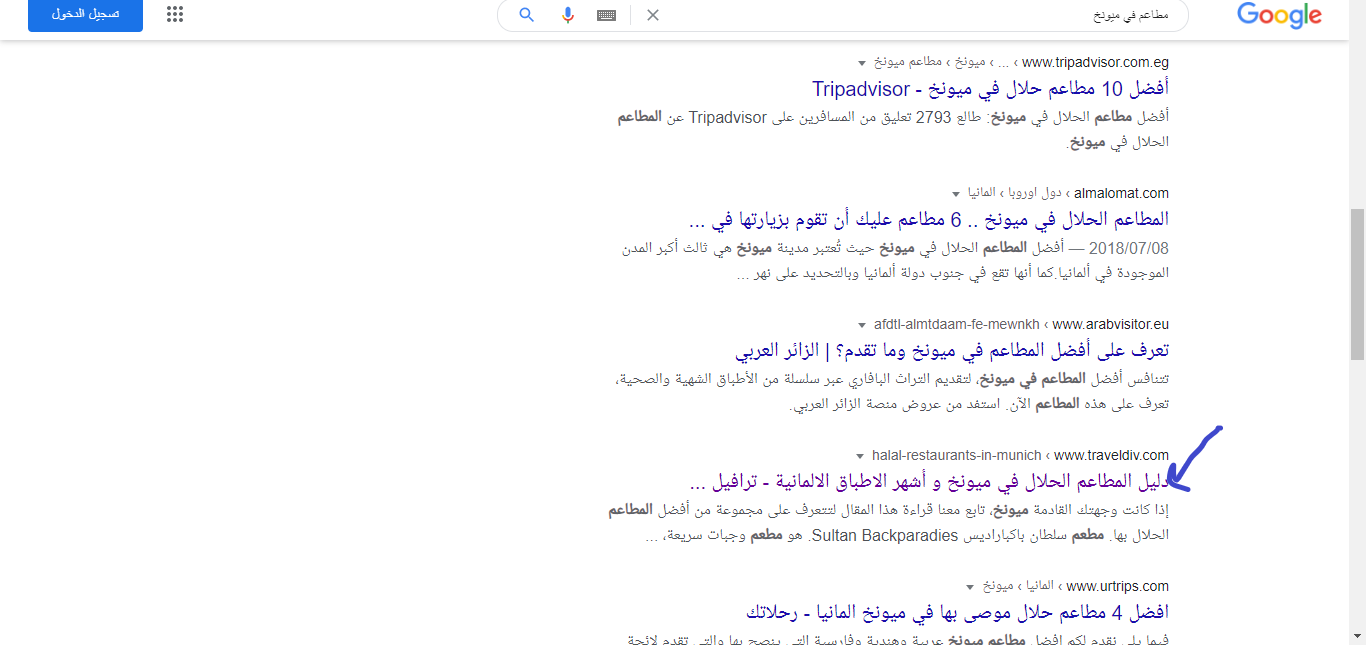Click the www.arabvisitor.eu URL text

[x=1110, y=324]
